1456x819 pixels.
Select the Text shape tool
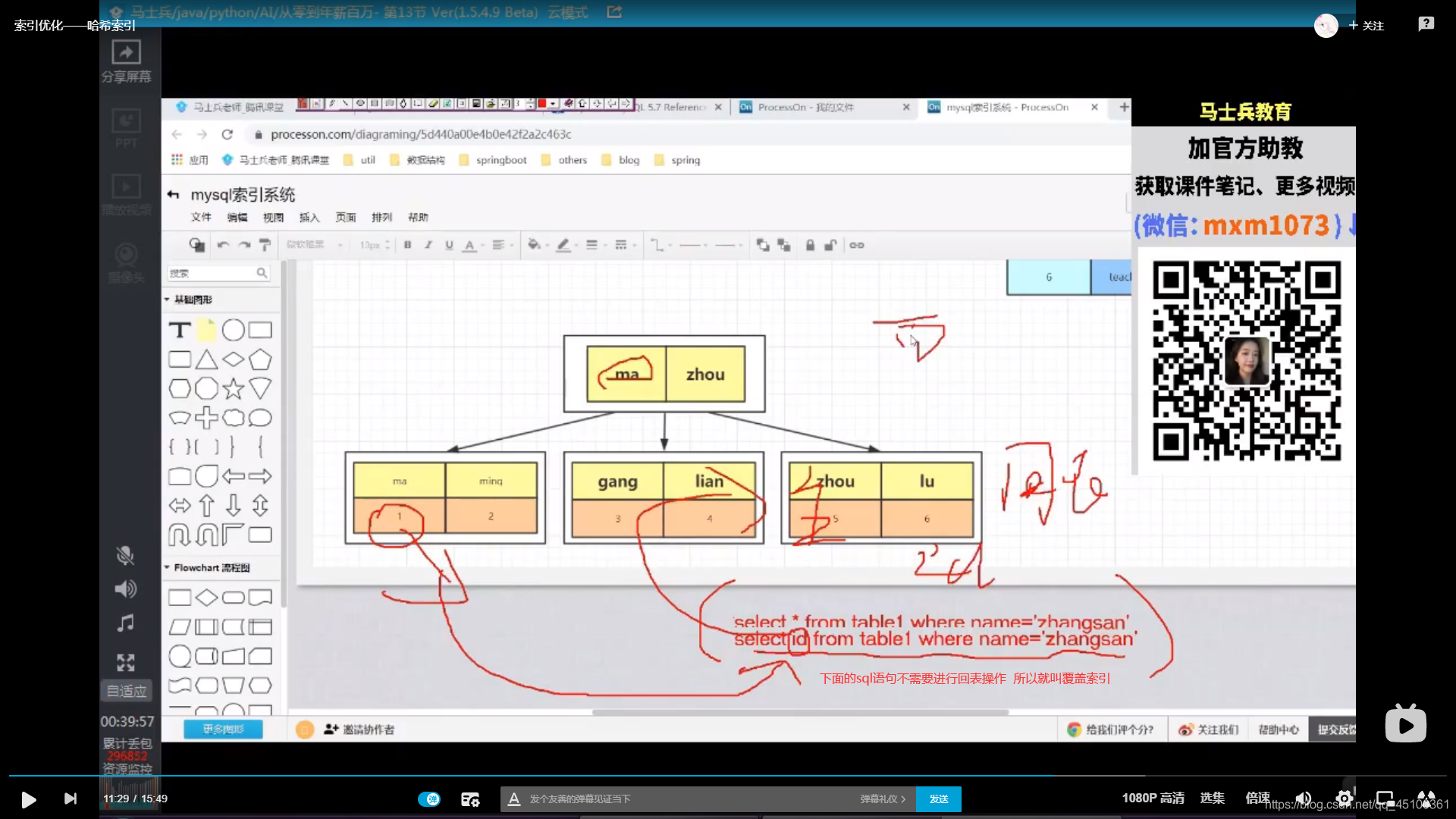pos(180,330)
